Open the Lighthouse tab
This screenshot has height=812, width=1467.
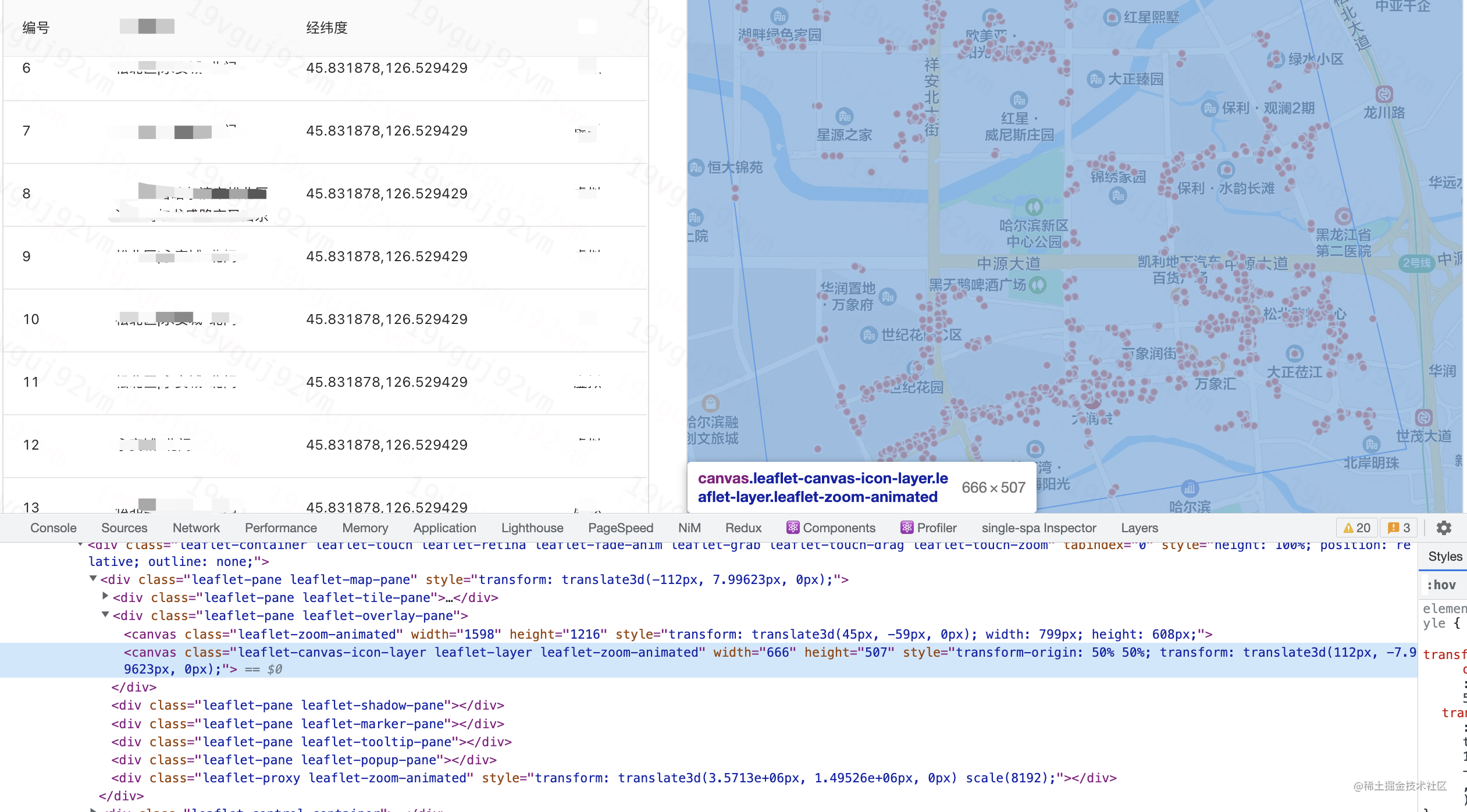(532, 528)
